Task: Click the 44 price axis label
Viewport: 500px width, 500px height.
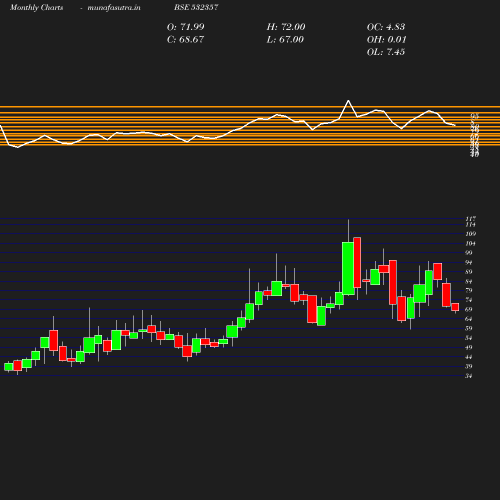Action: tap(469, 357)
